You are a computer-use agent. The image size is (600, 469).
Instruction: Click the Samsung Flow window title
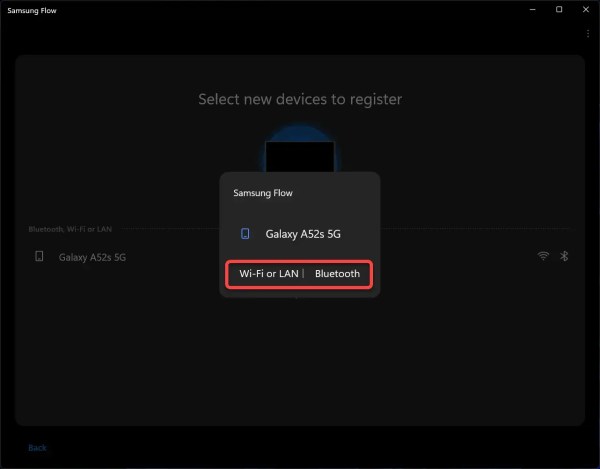(x=32, y=11)
